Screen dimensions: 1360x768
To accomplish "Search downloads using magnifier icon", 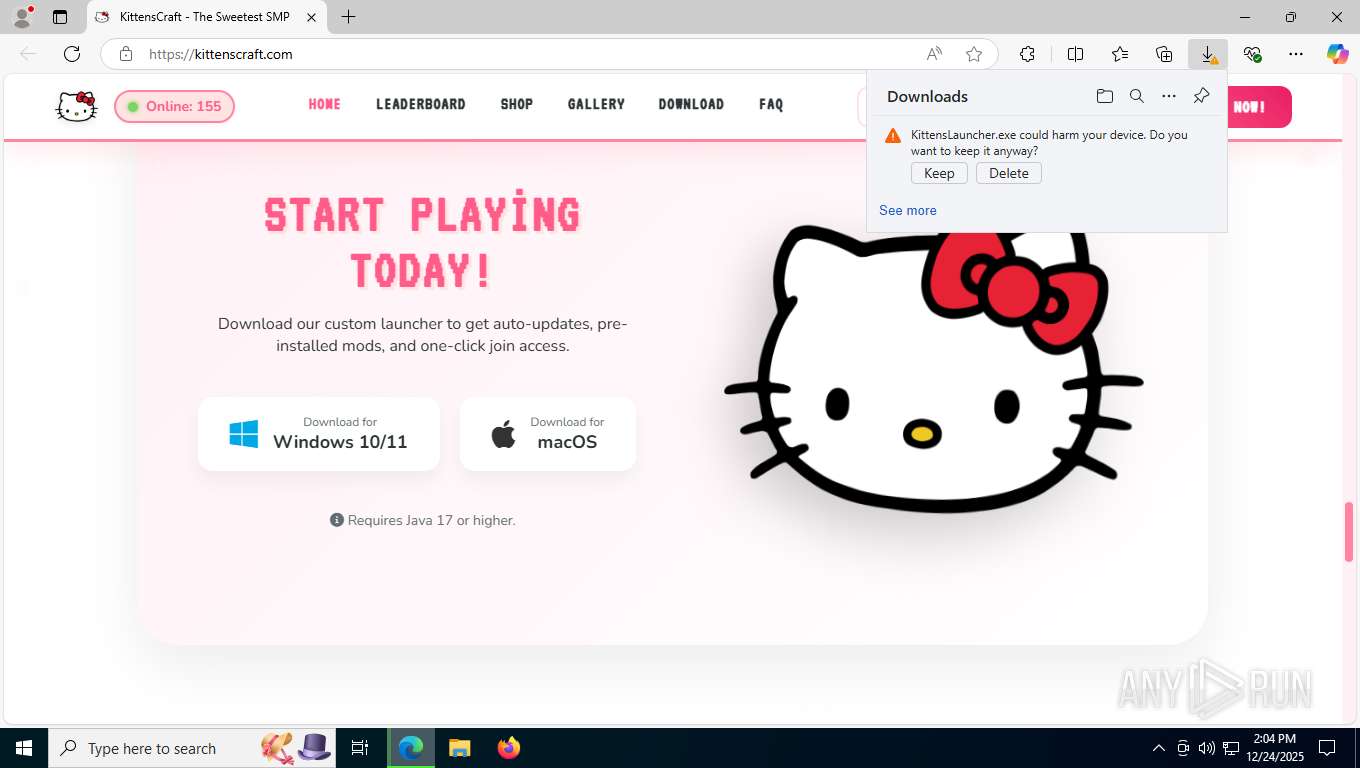I will click(1137, 96).
